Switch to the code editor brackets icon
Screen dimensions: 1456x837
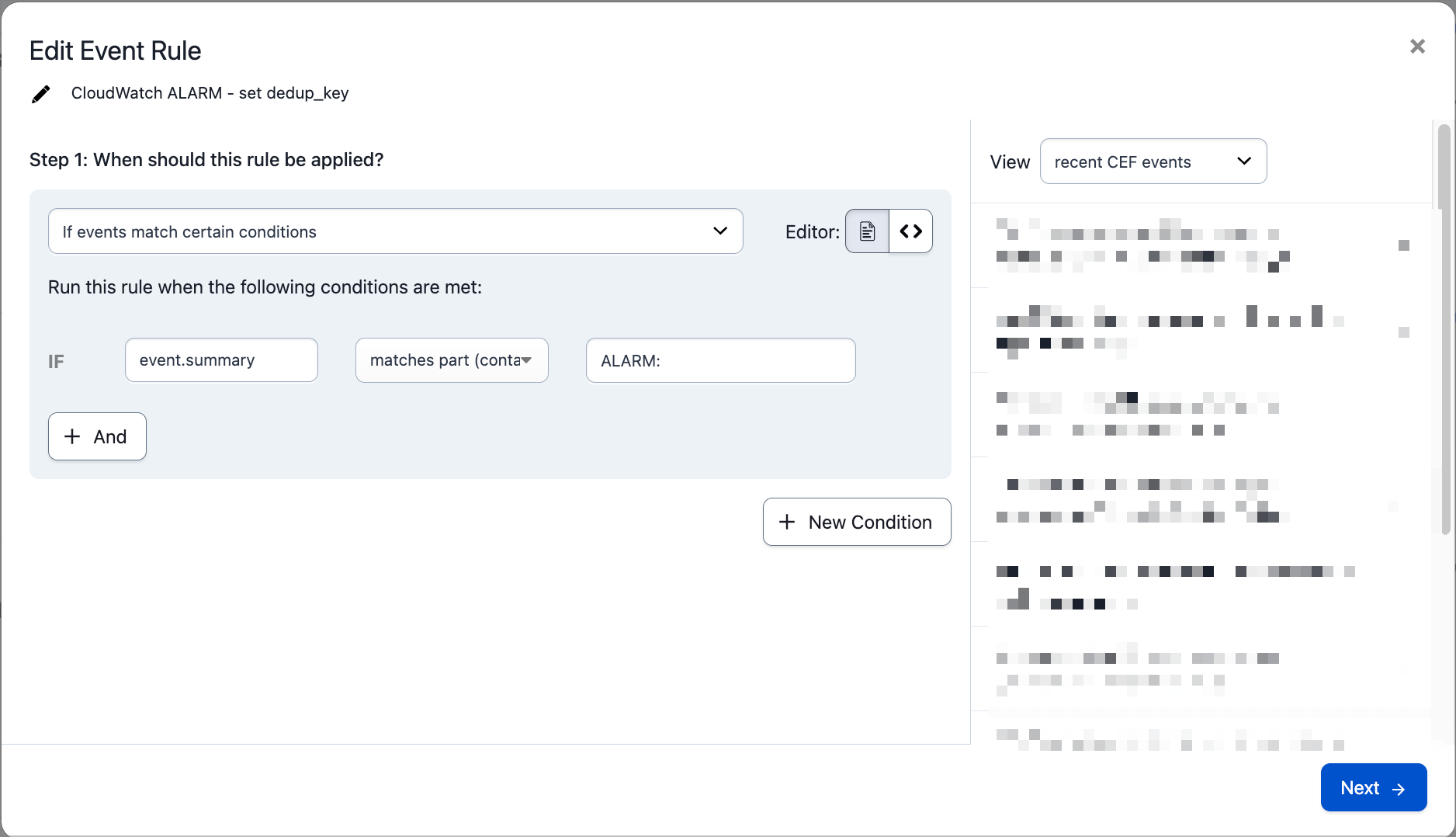[910, 231]
